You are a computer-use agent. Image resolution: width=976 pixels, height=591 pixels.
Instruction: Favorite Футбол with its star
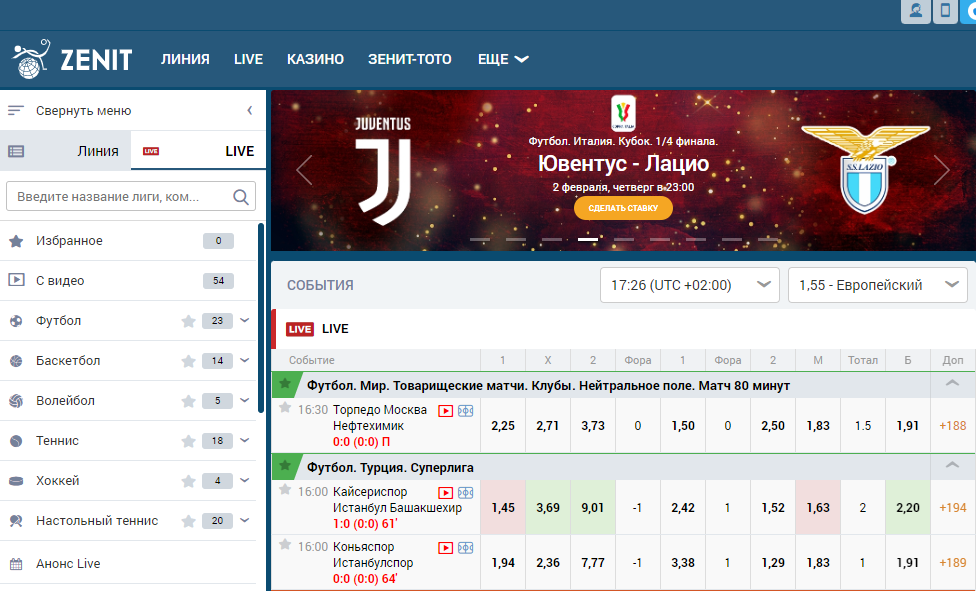188,321
